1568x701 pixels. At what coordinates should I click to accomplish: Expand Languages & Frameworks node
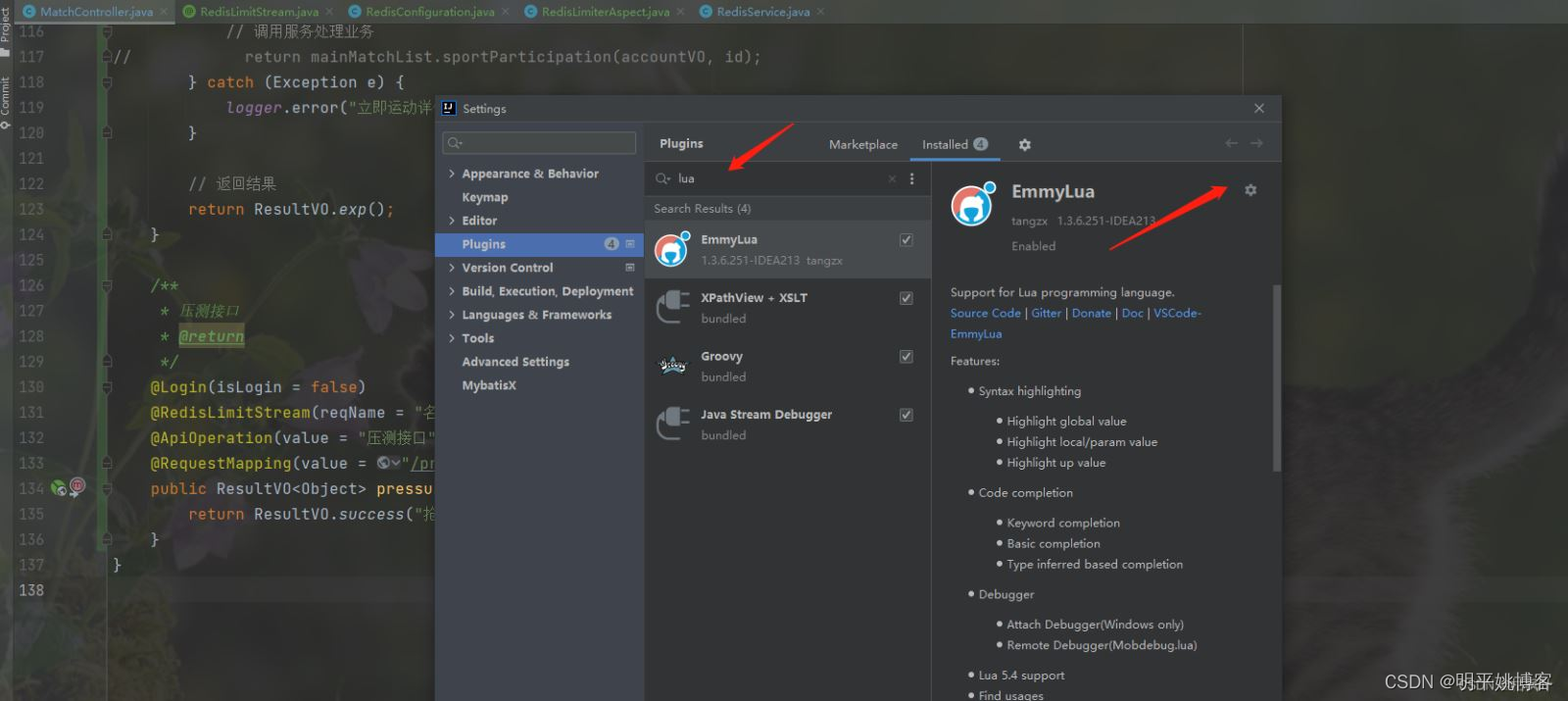pos(452,315)
